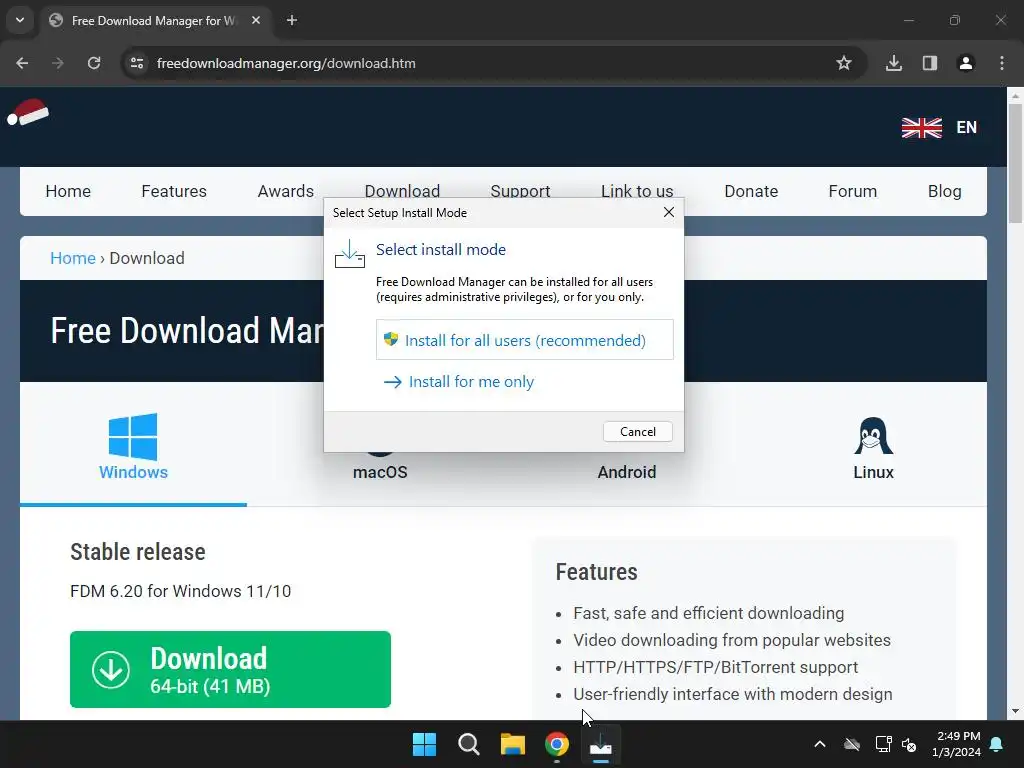The height and width of the screenshot is (768, 1024).
Task: Select the macOS platform tab
Action: 380,472
